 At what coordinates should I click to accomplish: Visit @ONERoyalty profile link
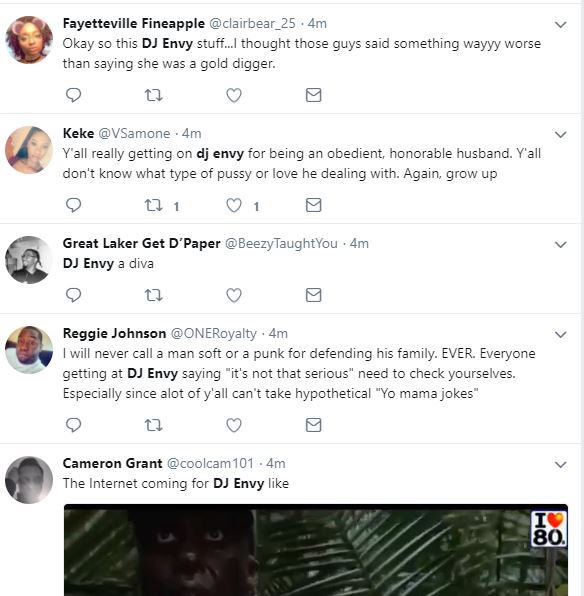[214, 334]
